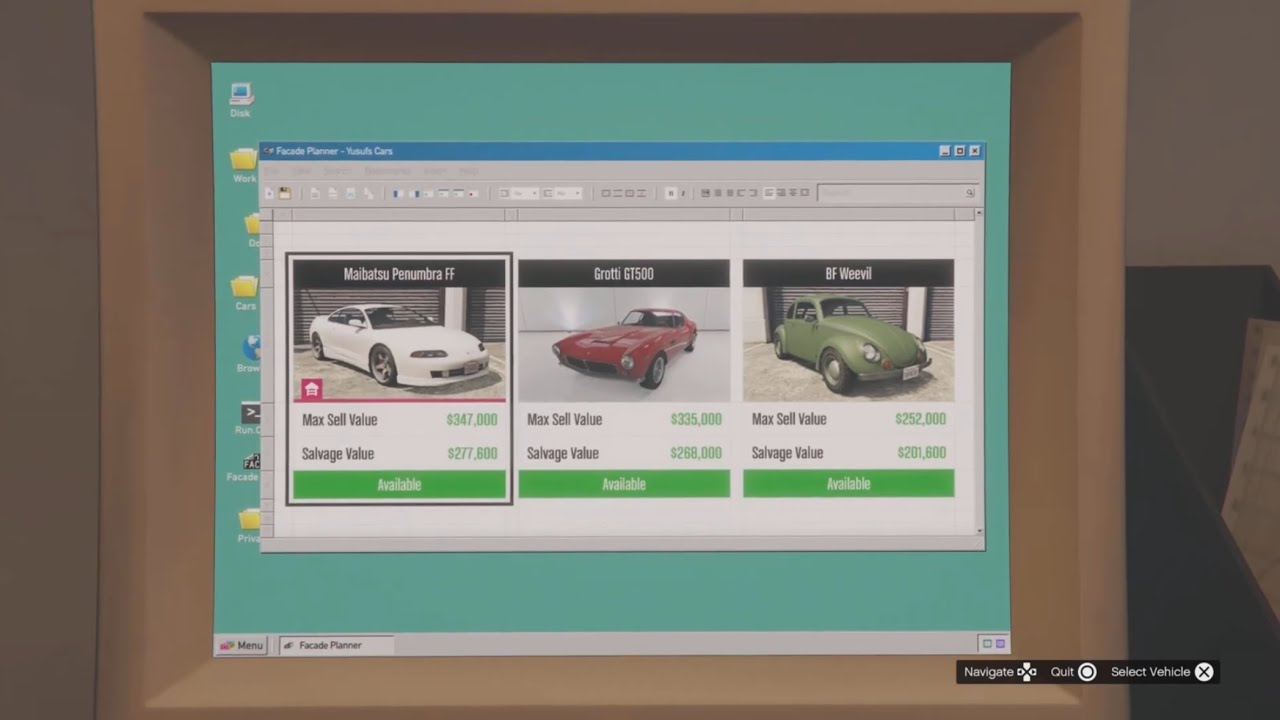The image size is (1280, 720).
Task: Select the white Penumbra FF car image
Action: coord(399,345)
